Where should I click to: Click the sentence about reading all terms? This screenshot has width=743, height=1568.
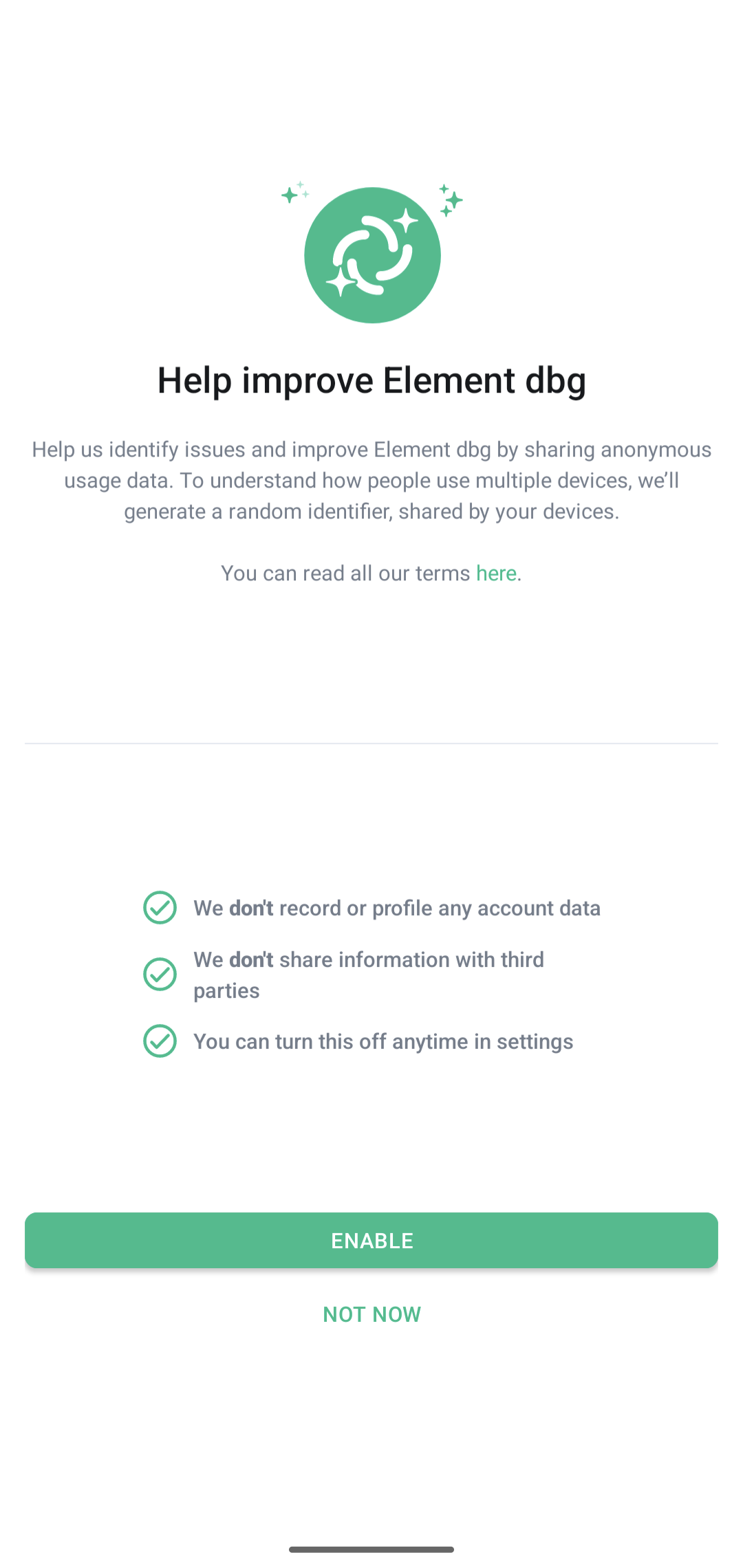pos(371,572)
